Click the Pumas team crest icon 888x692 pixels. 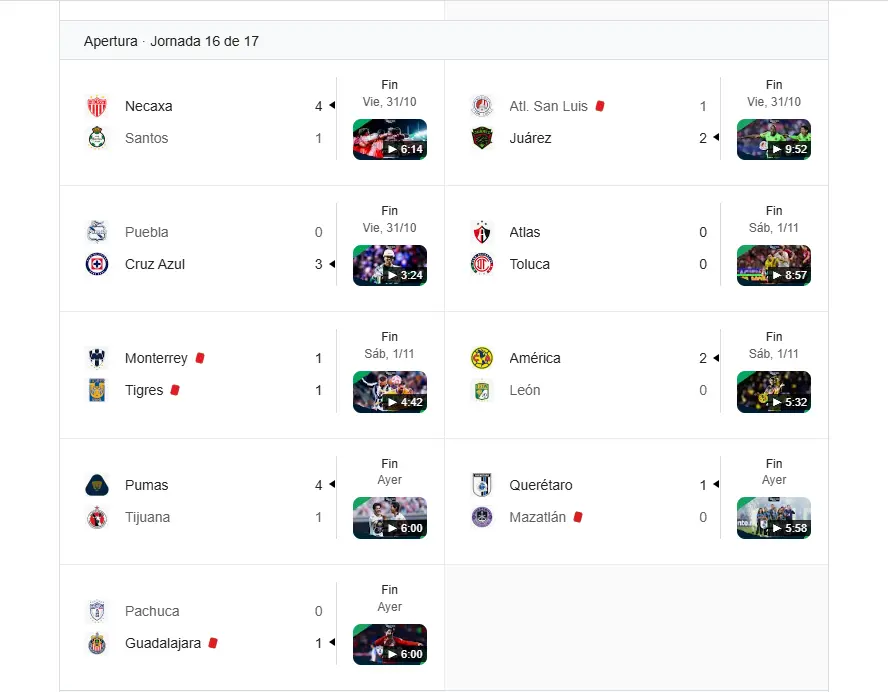[x=97, y=485]
